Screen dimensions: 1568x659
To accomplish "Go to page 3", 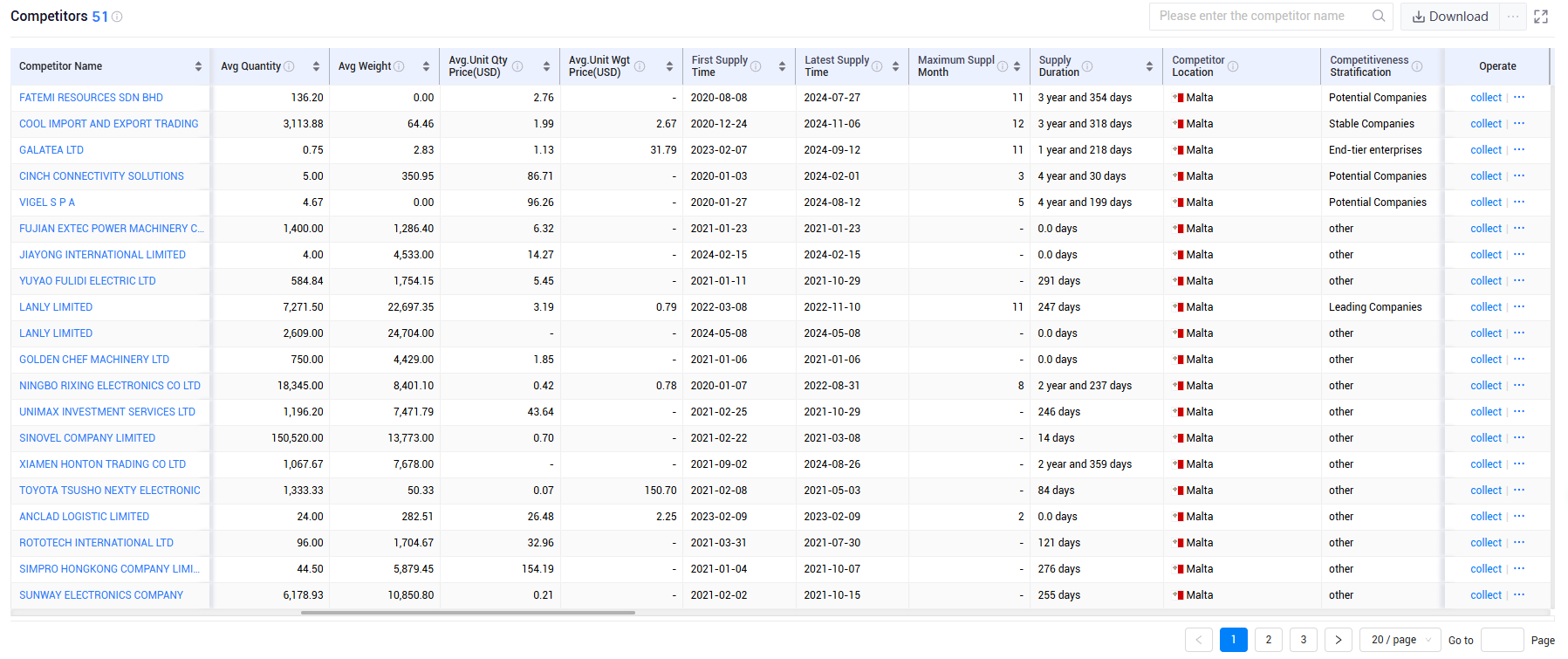I will 1304,640.
